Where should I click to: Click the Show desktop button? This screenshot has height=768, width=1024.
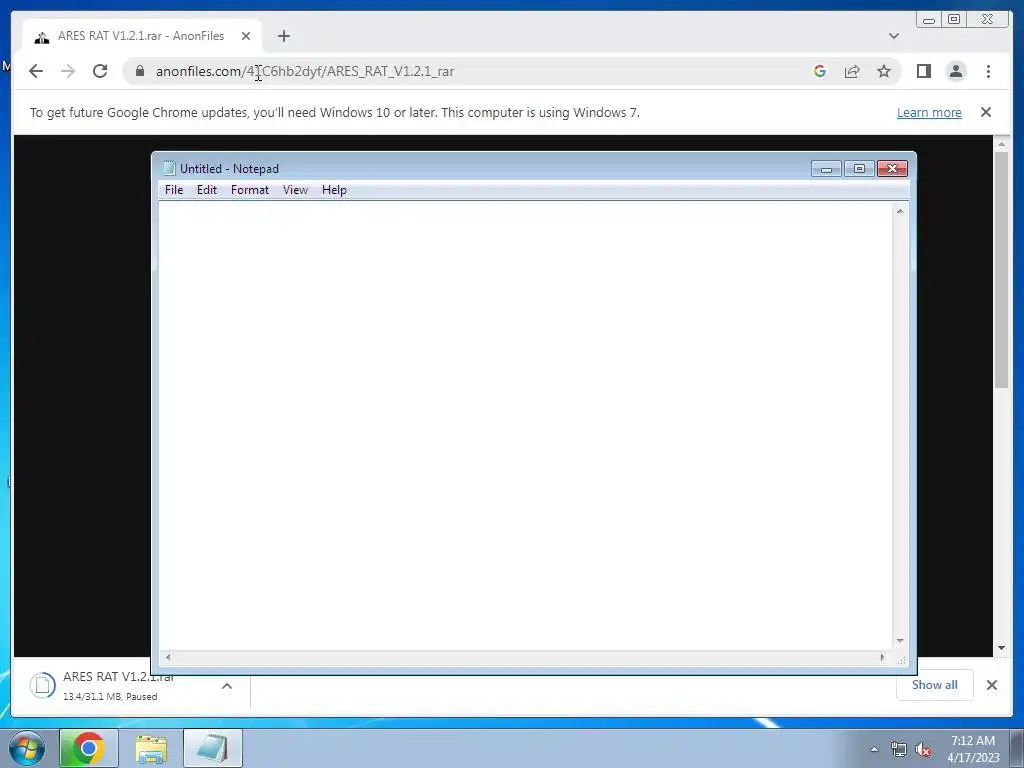click(x=1017, y=748)
